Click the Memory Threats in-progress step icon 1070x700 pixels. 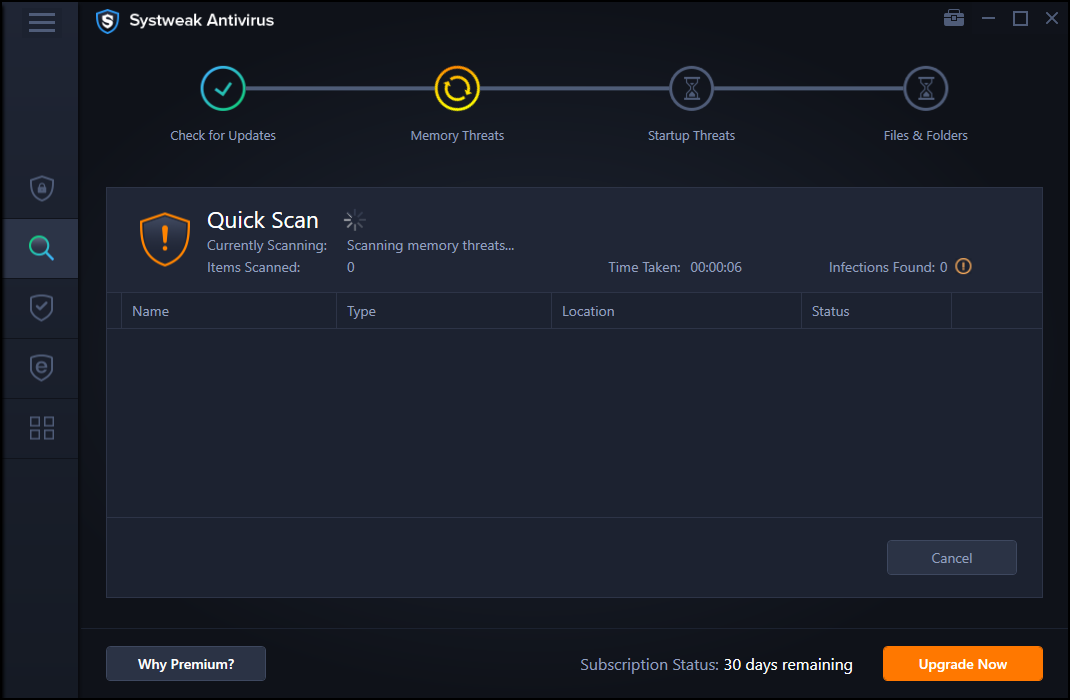tap(457, 88)
